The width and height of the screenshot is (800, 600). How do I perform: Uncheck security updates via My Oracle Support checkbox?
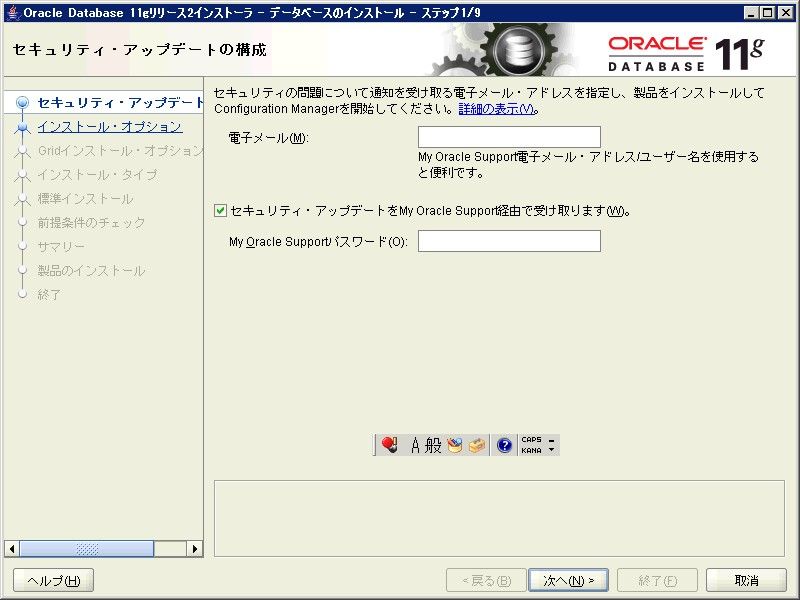pos(221,211)
